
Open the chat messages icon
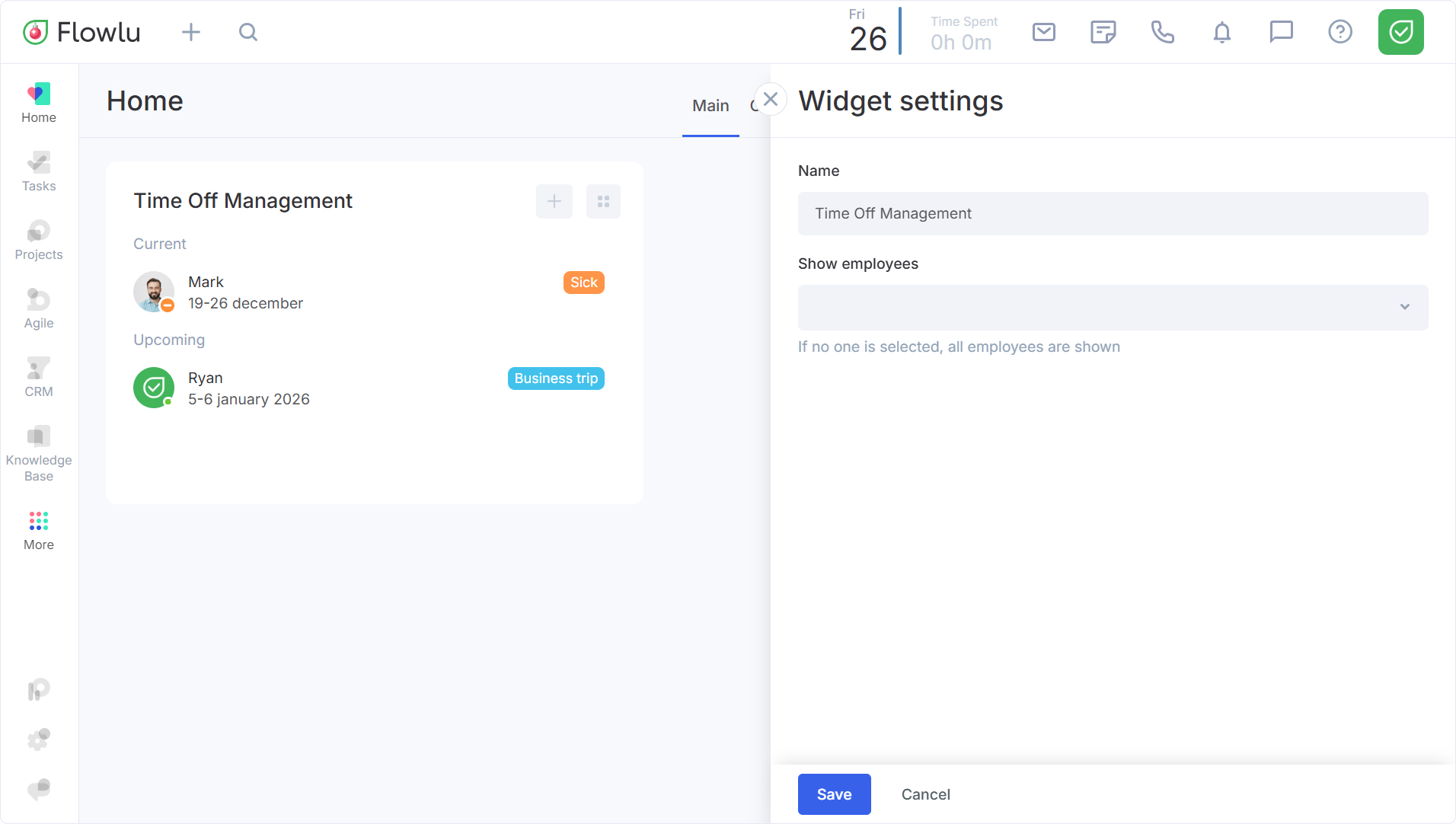[x=1281, y=32]
